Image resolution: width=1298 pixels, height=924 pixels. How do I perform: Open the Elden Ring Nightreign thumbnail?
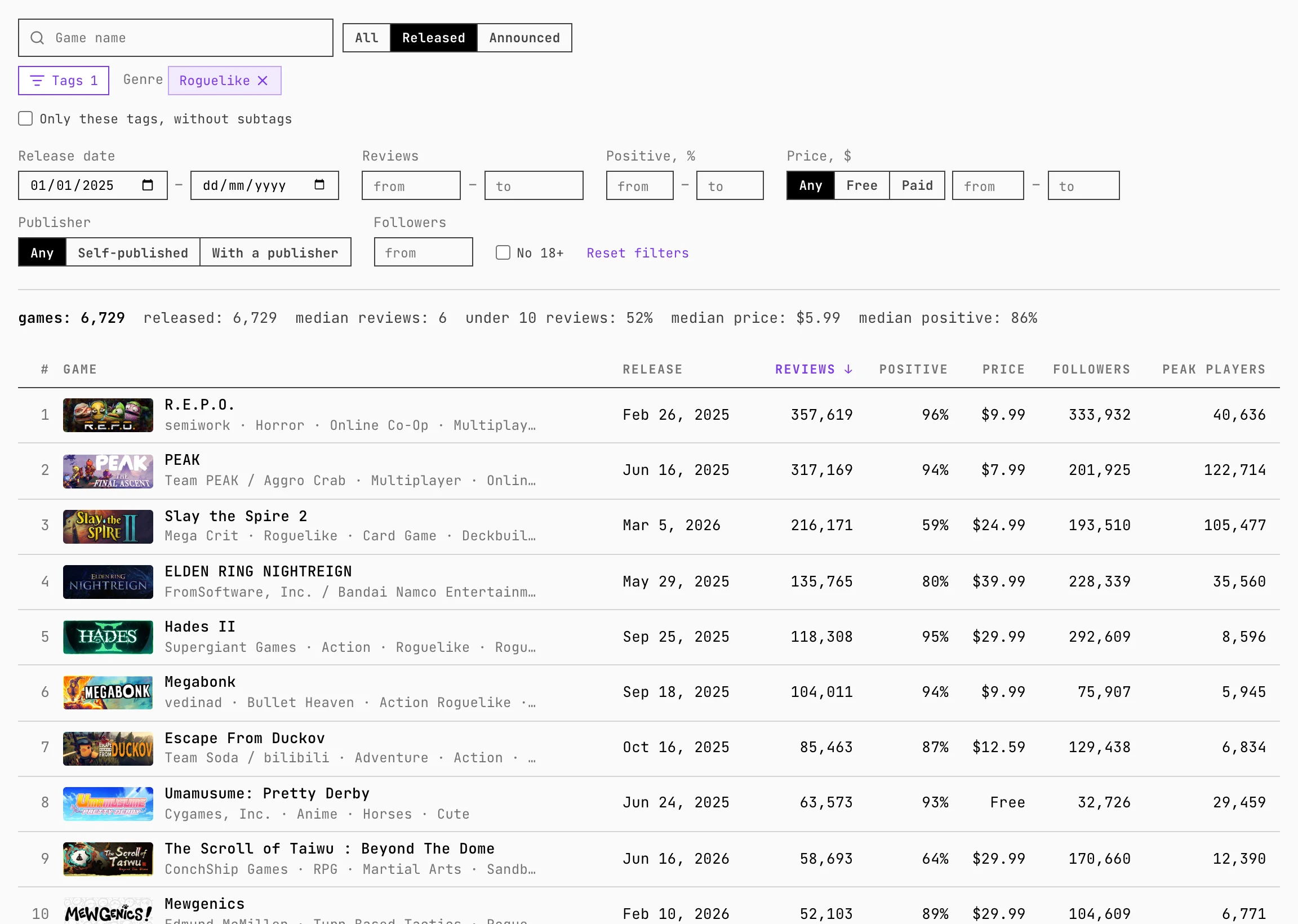(x=108, y=582)
